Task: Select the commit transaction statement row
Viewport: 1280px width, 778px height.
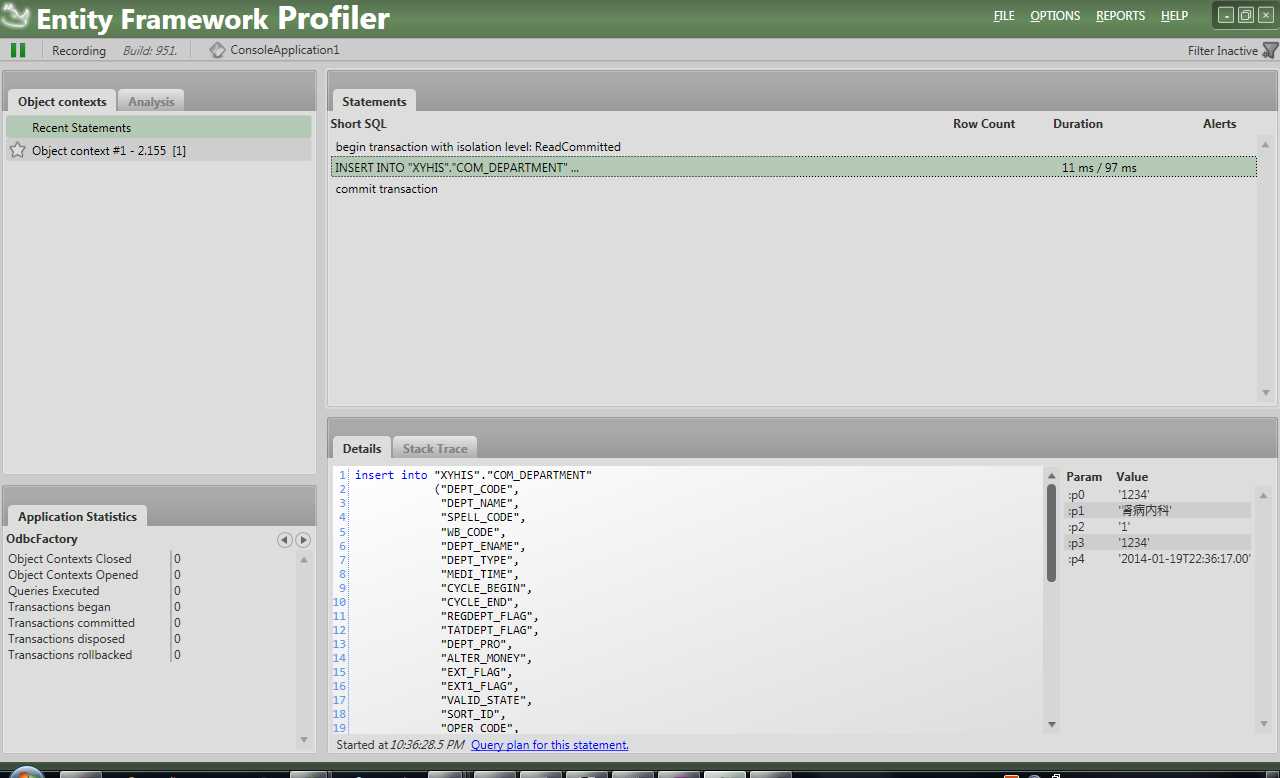Action: pyautogui.click(x=794, y=188)
